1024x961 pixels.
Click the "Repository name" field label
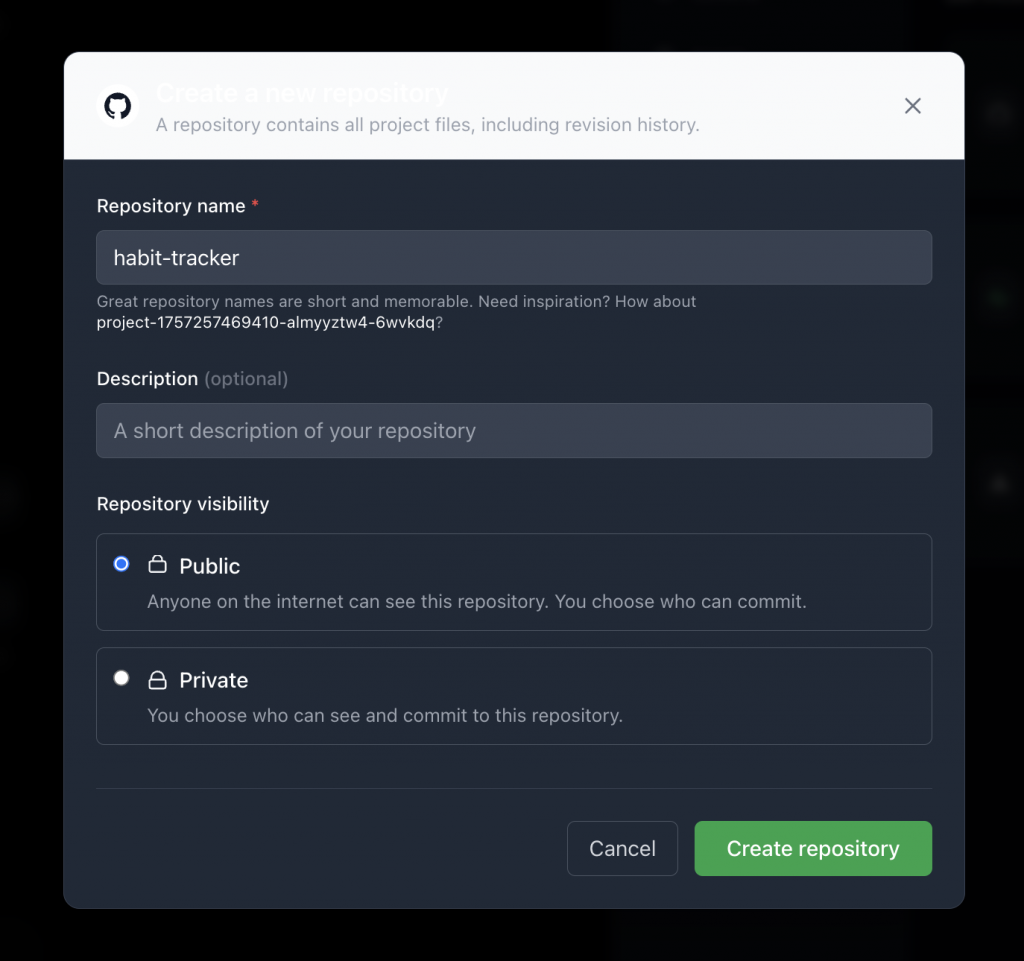[x=171, y=206]
